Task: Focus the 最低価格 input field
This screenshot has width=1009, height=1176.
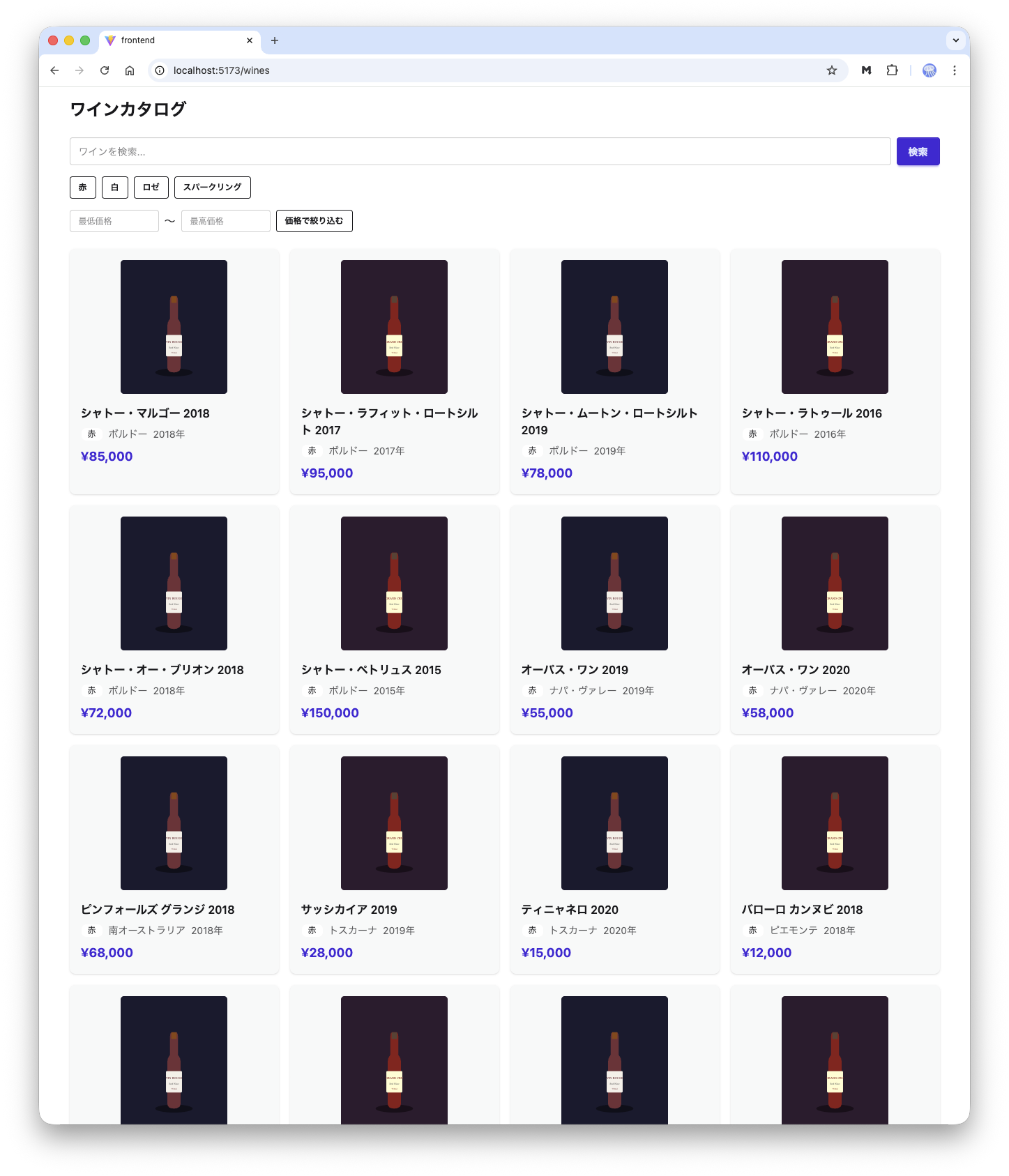Action: point(114,221)
